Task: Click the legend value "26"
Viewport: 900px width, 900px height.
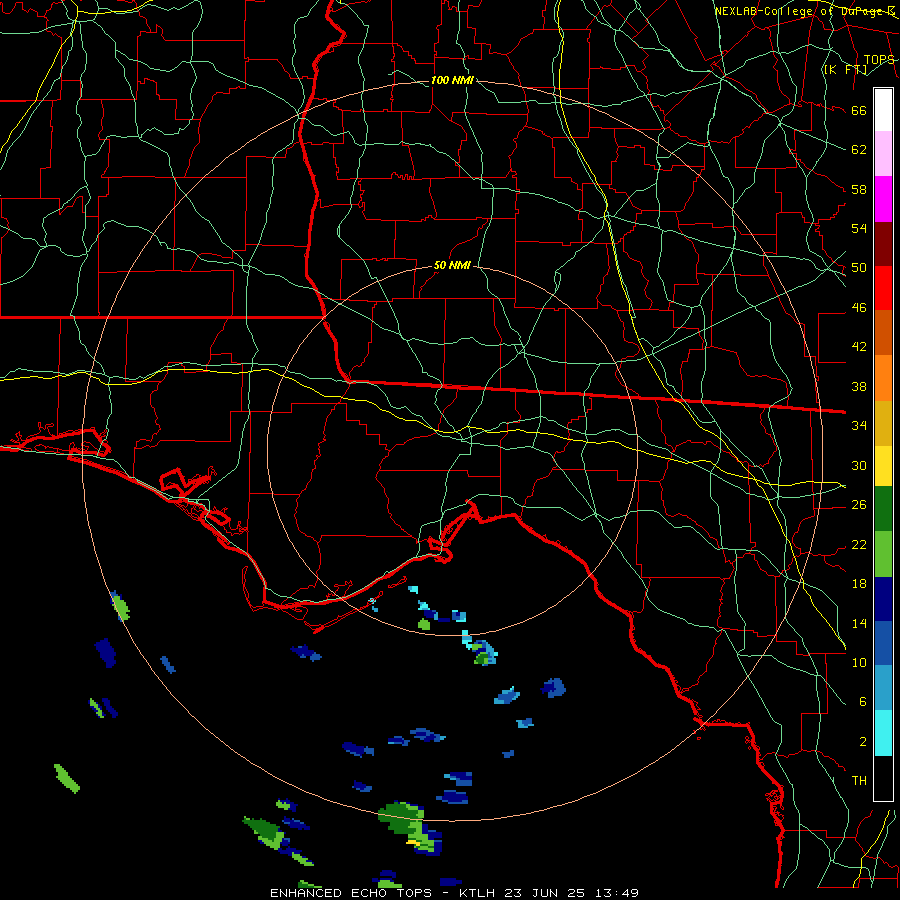Action: click(859, 505)
